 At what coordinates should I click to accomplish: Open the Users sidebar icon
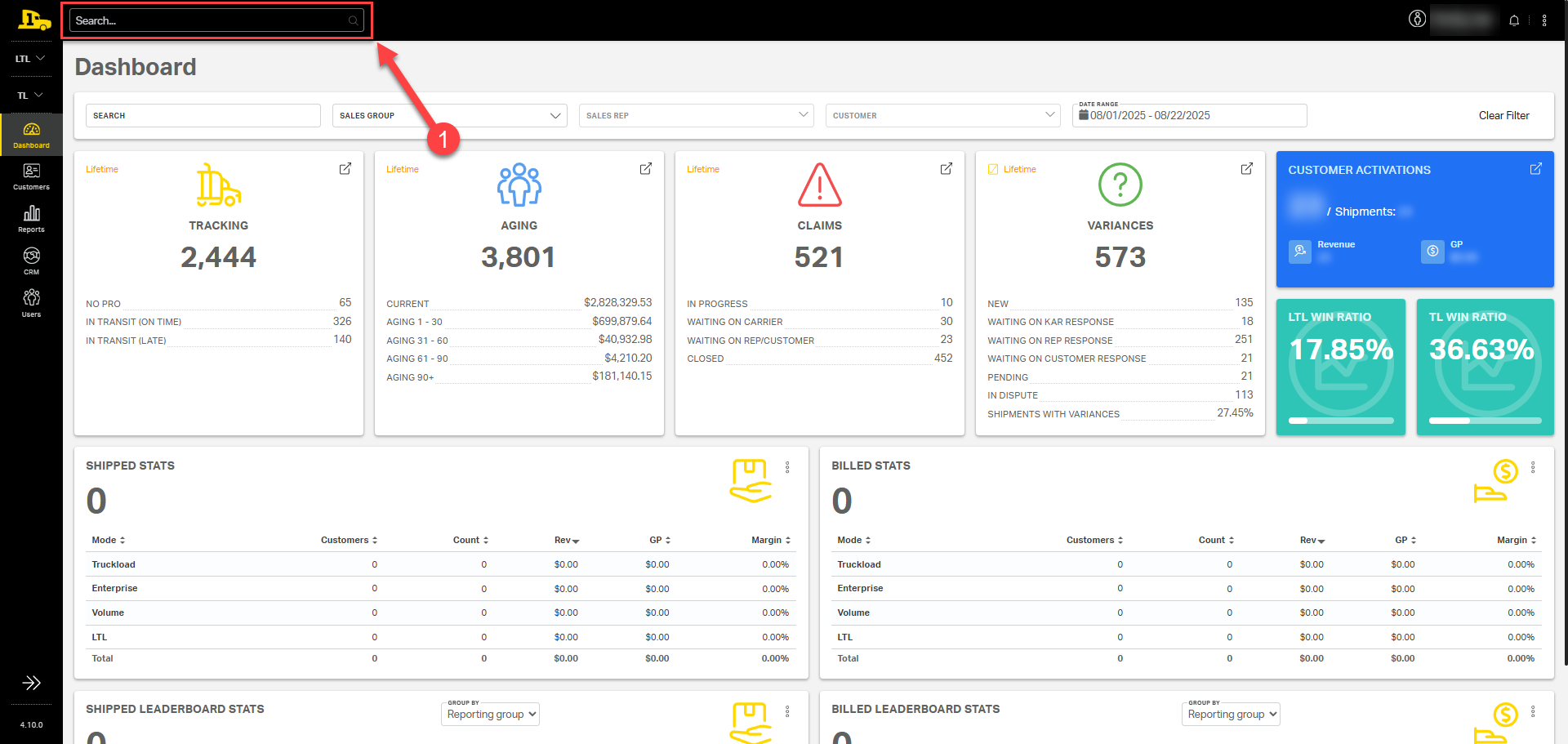pos(31,302)
